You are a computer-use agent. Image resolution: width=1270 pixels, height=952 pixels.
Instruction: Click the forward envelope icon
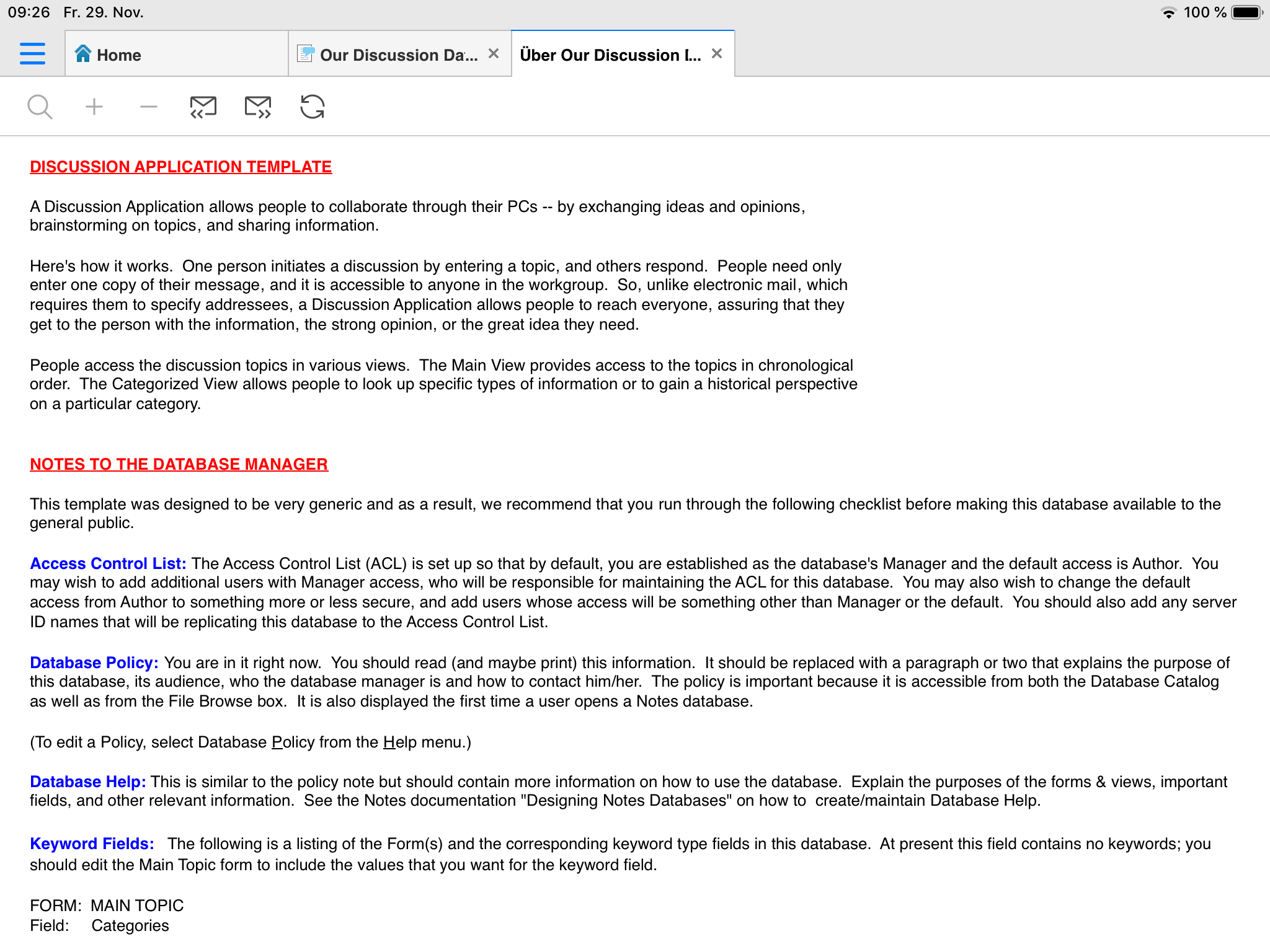tap(258, 107)
